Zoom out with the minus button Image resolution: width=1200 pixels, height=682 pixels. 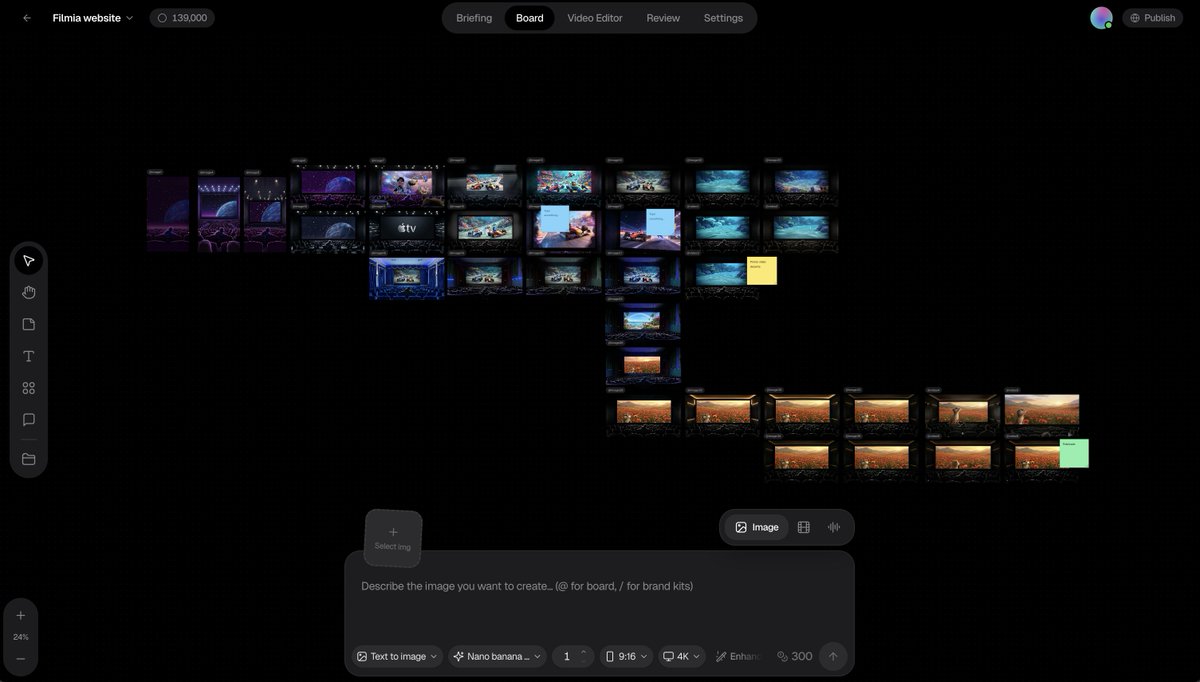coord(21,659)
